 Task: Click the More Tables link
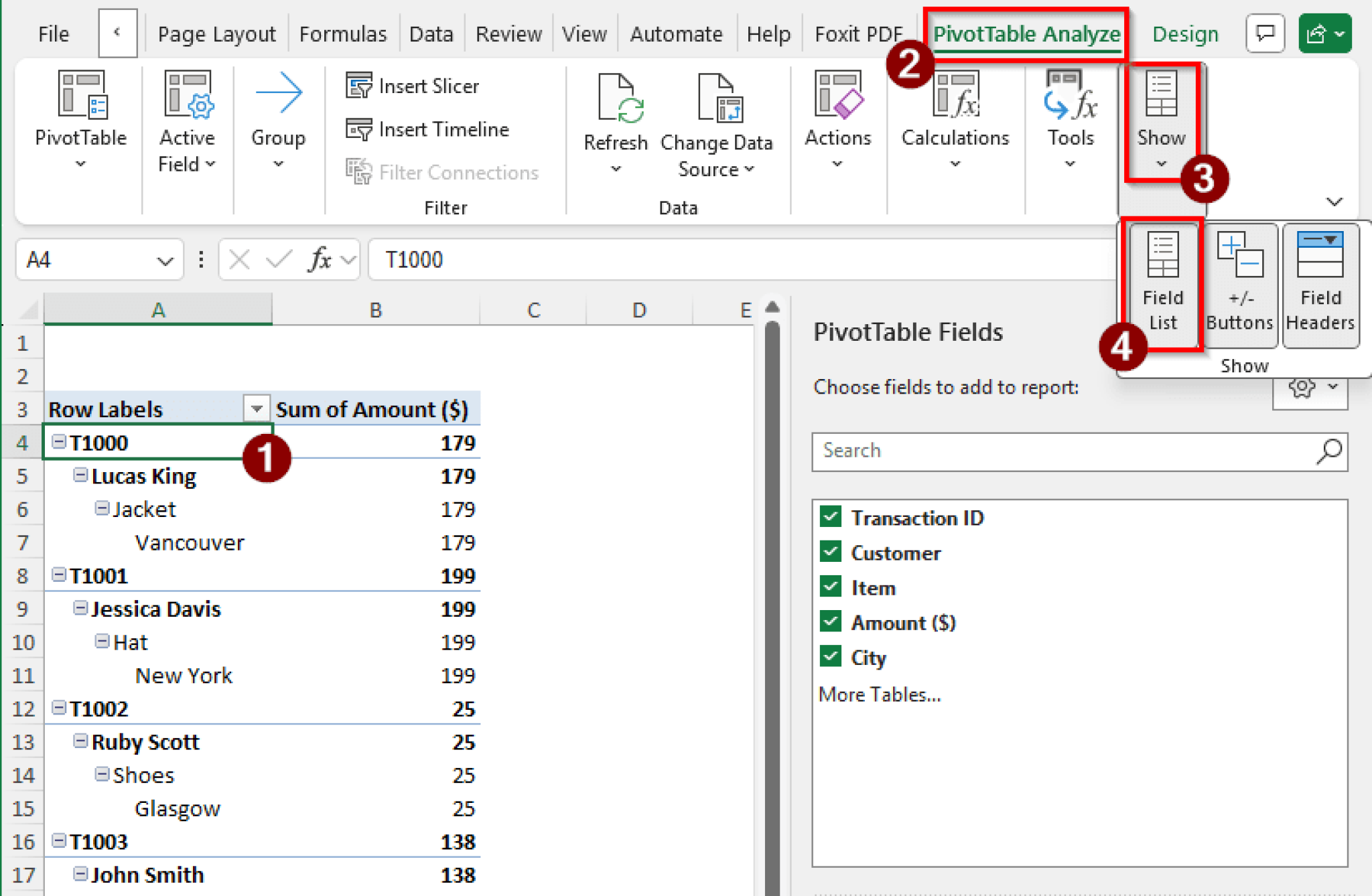click(880, 694)
